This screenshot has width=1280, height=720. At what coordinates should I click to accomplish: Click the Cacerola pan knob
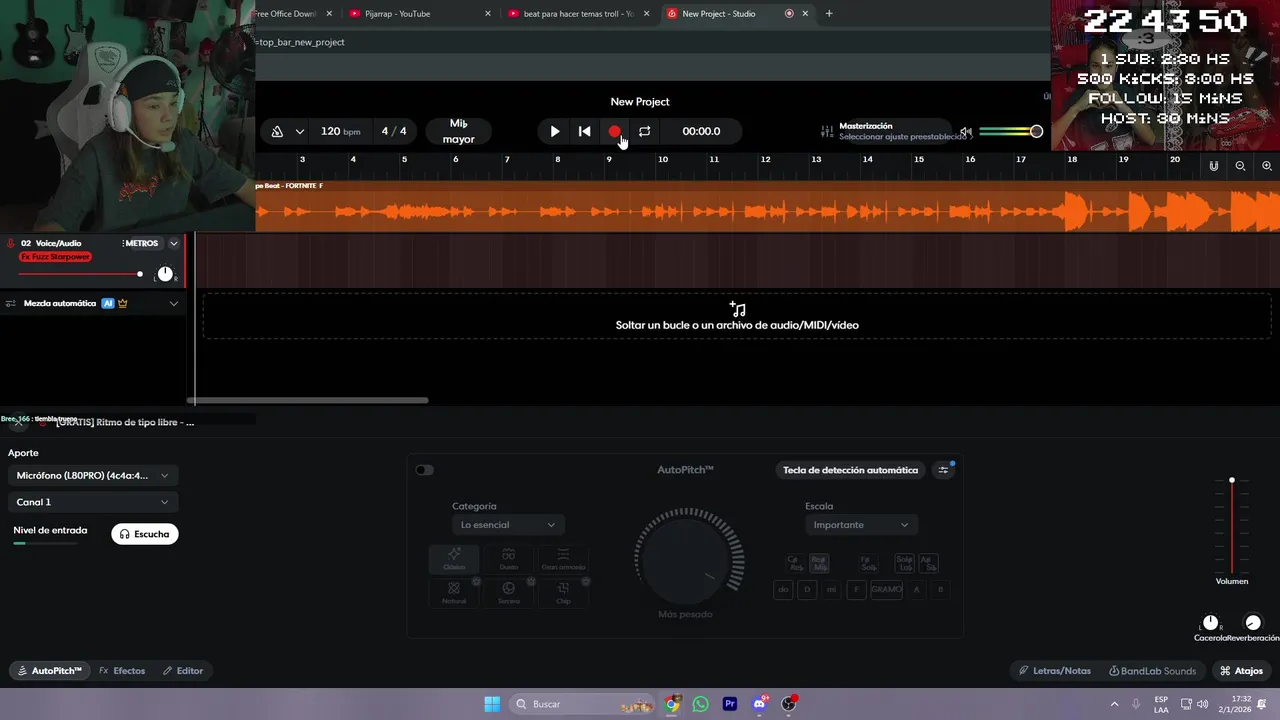point(1211,623)
